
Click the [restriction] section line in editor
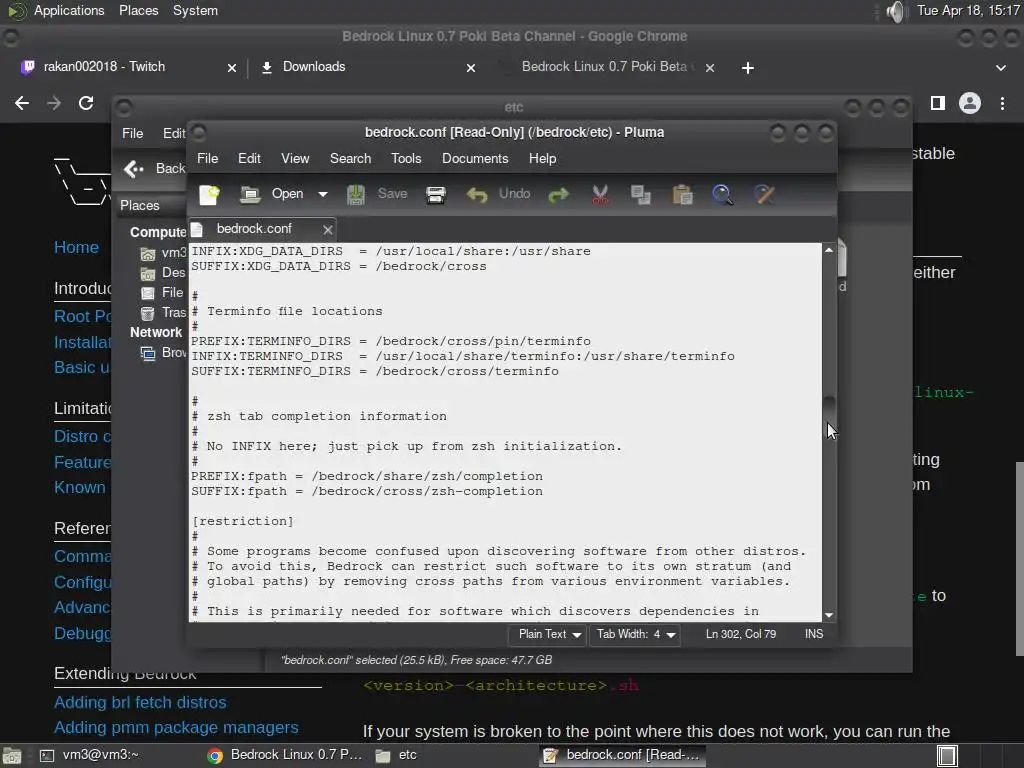tap(242, 521)
